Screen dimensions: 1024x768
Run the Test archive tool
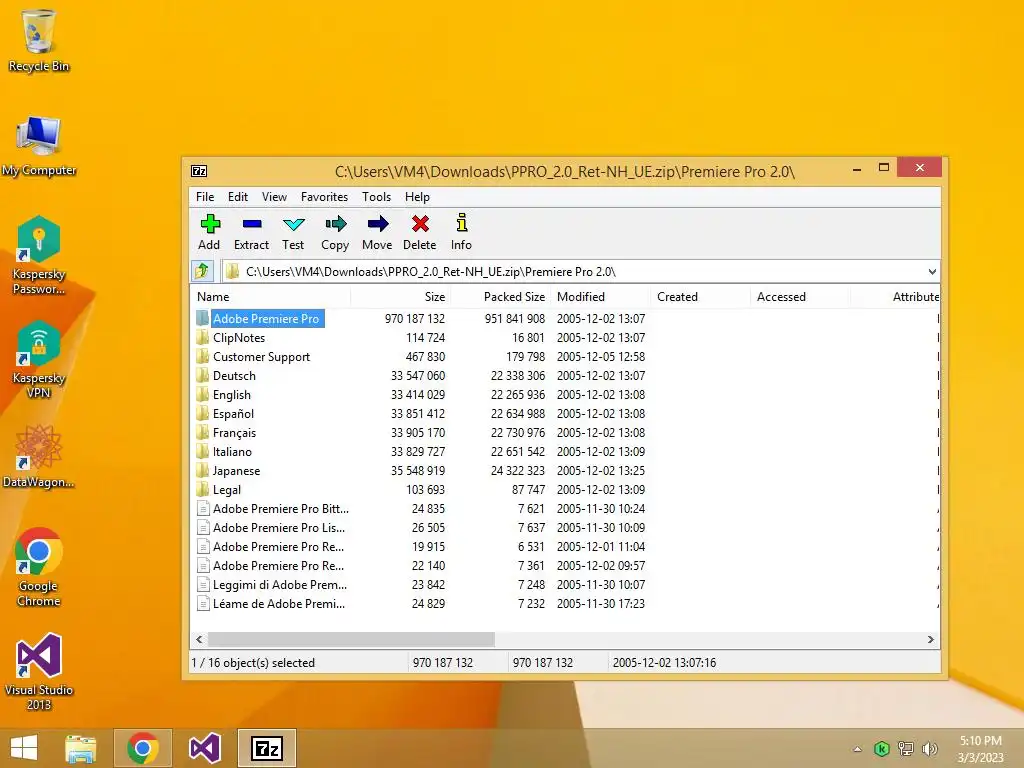293,232
